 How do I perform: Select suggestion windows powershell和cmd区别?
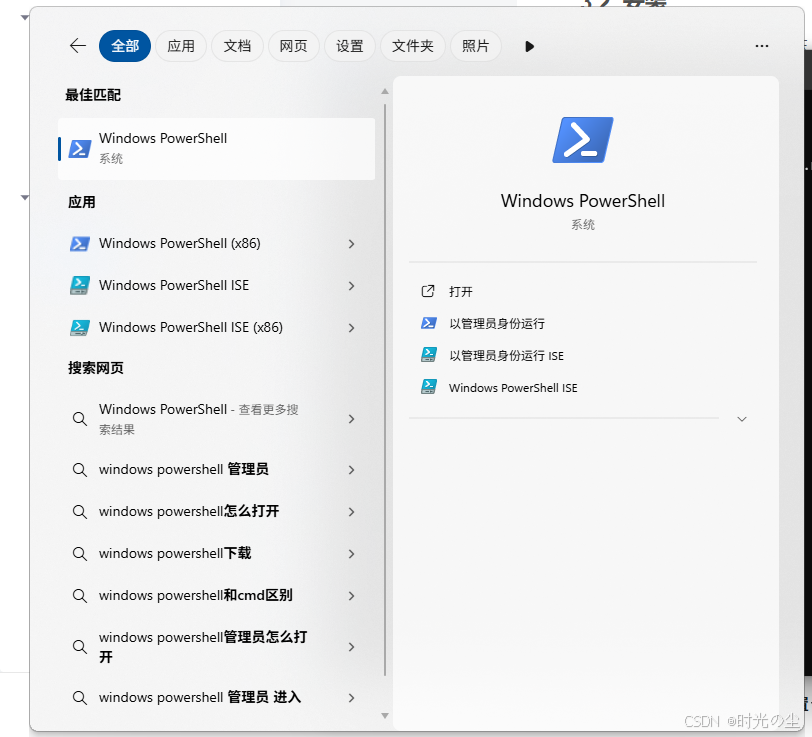[216, 595]
